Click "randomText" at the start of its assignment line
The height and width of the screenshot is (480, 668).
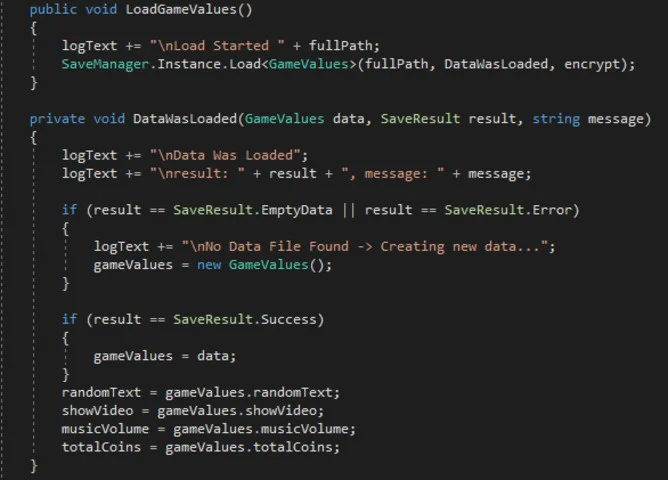point(101,392)
